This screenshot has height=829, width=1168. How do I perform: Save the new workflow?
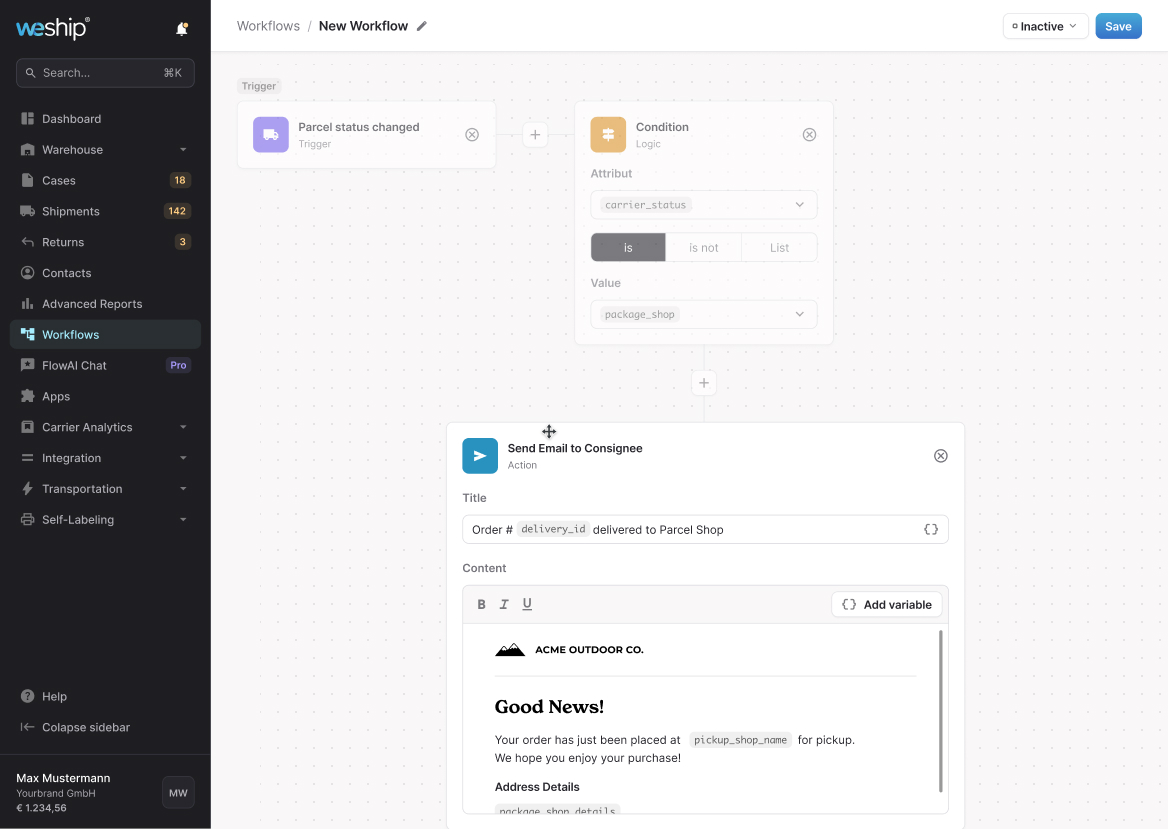pyautogui.click(x=1118, y=26)
